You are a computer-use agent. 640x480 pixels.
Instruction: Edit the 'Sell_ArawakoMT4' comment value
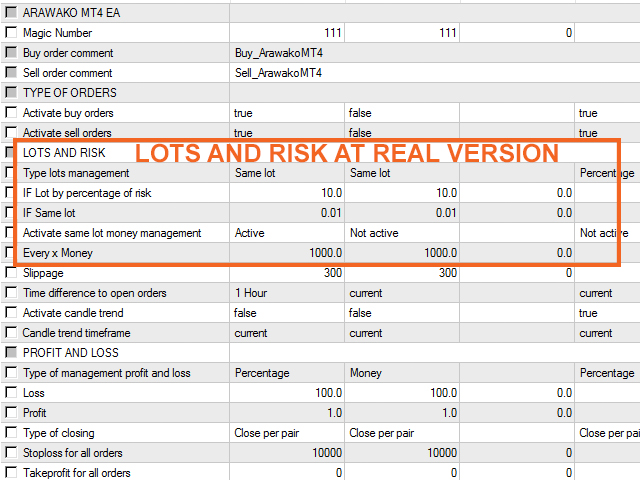[278, 73]
